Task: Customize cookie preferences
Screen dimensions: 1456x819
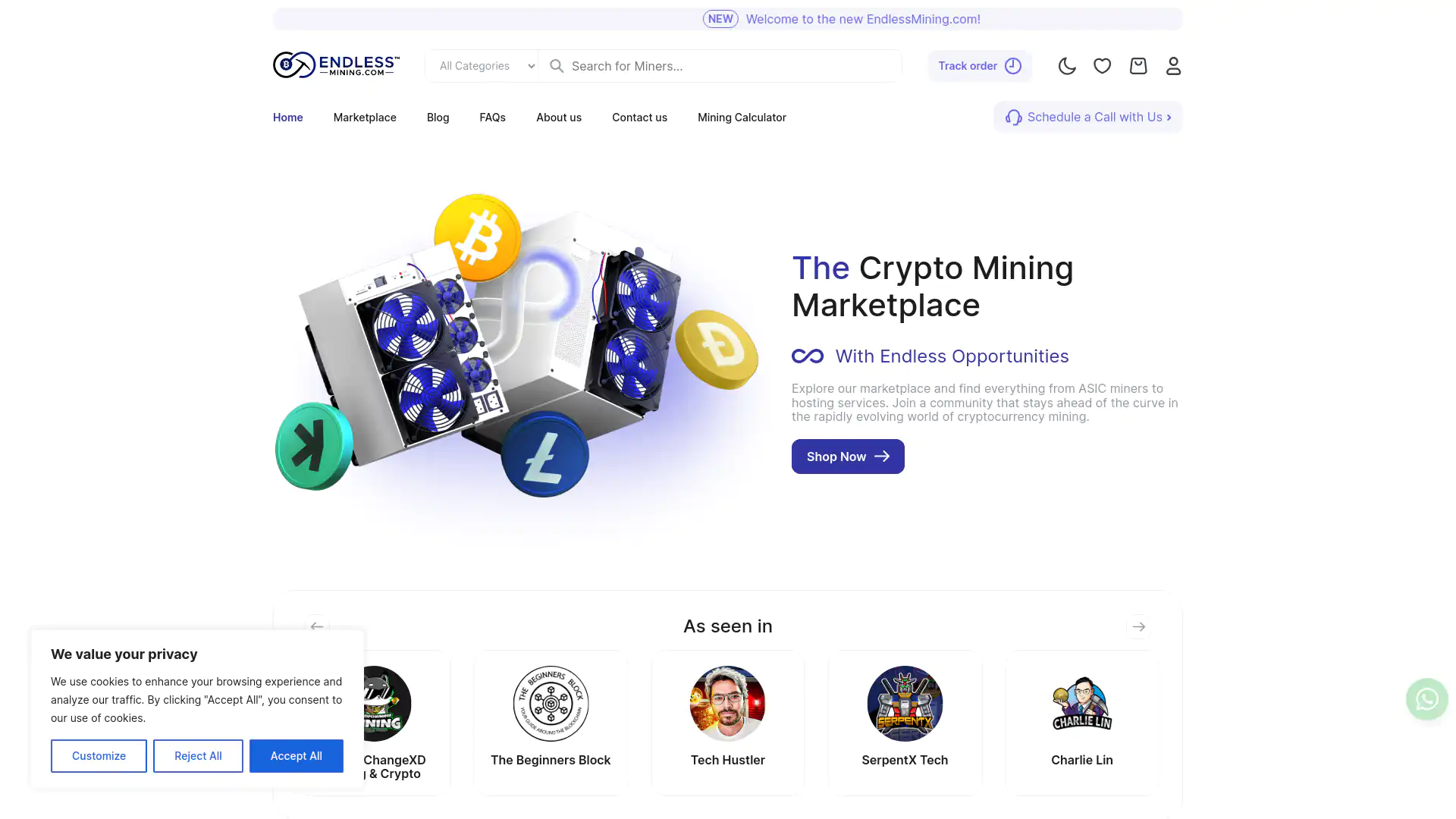Action: pyautogui.click(x=99, y=756)
